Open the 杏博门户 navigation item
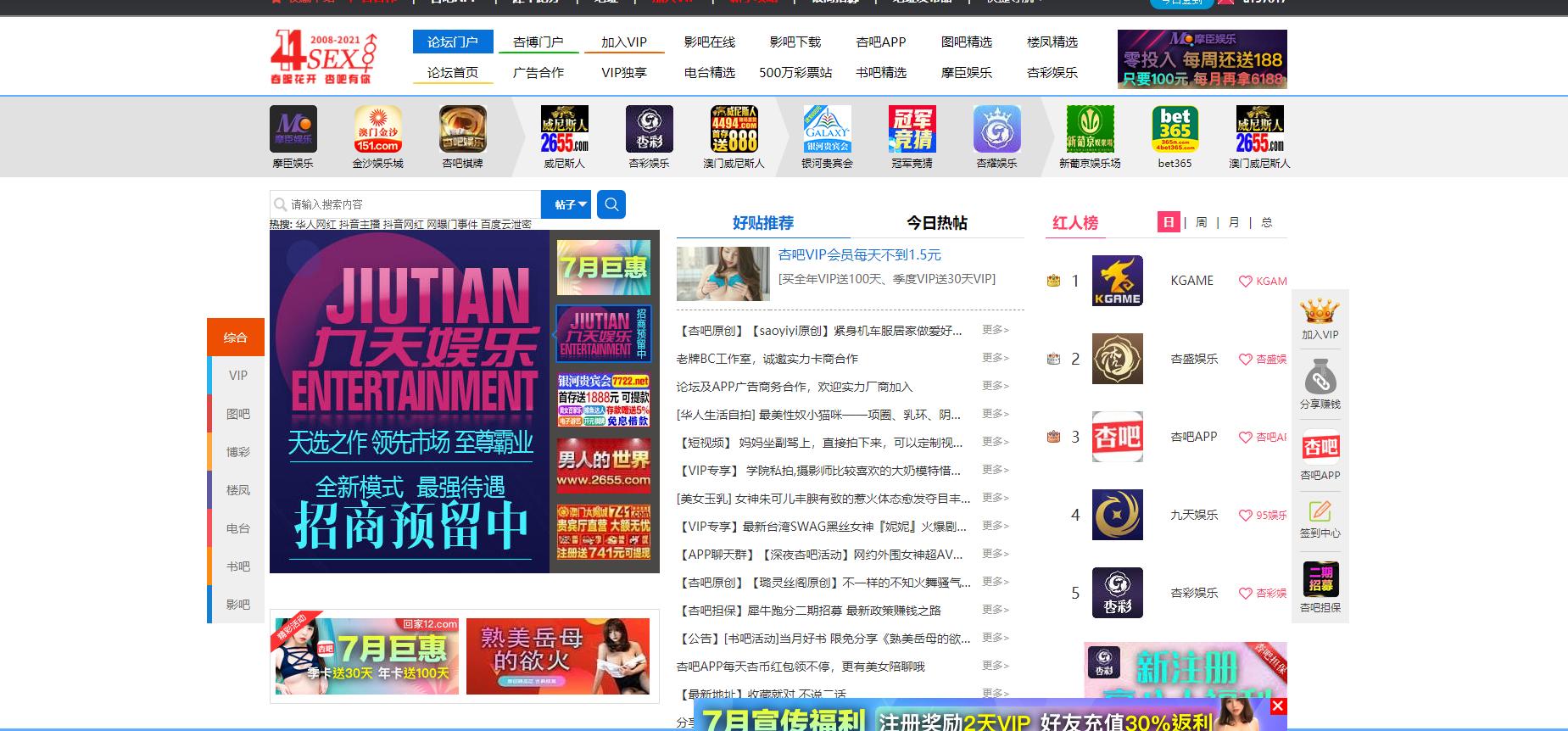Screen dimensions: 1568x731 click(538, 42)
